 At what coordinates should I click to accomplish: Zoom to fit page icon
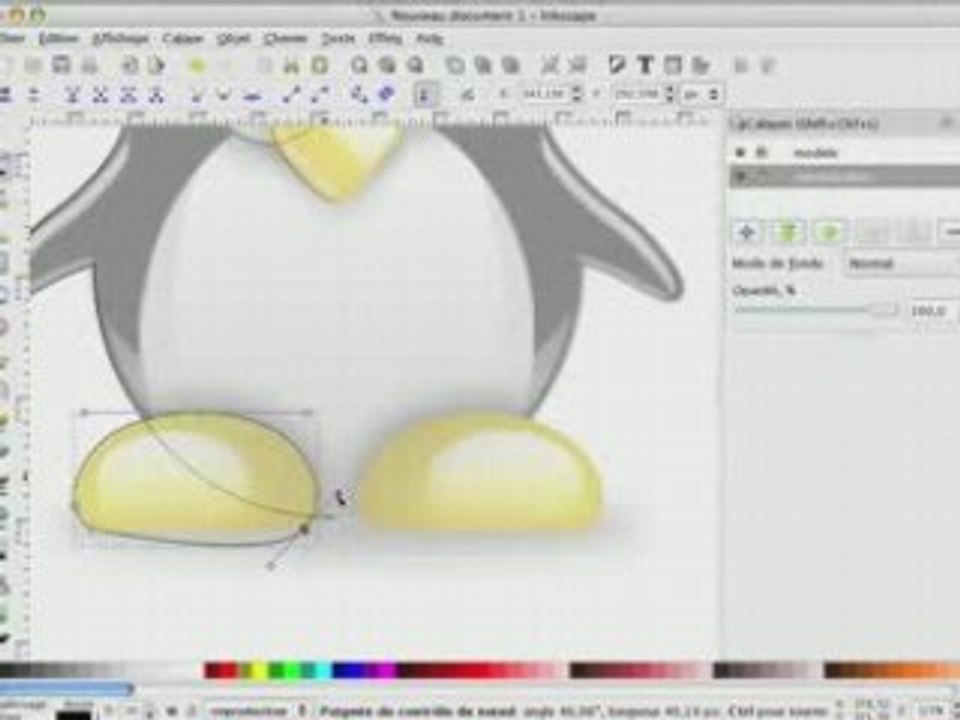coord(415,65)
